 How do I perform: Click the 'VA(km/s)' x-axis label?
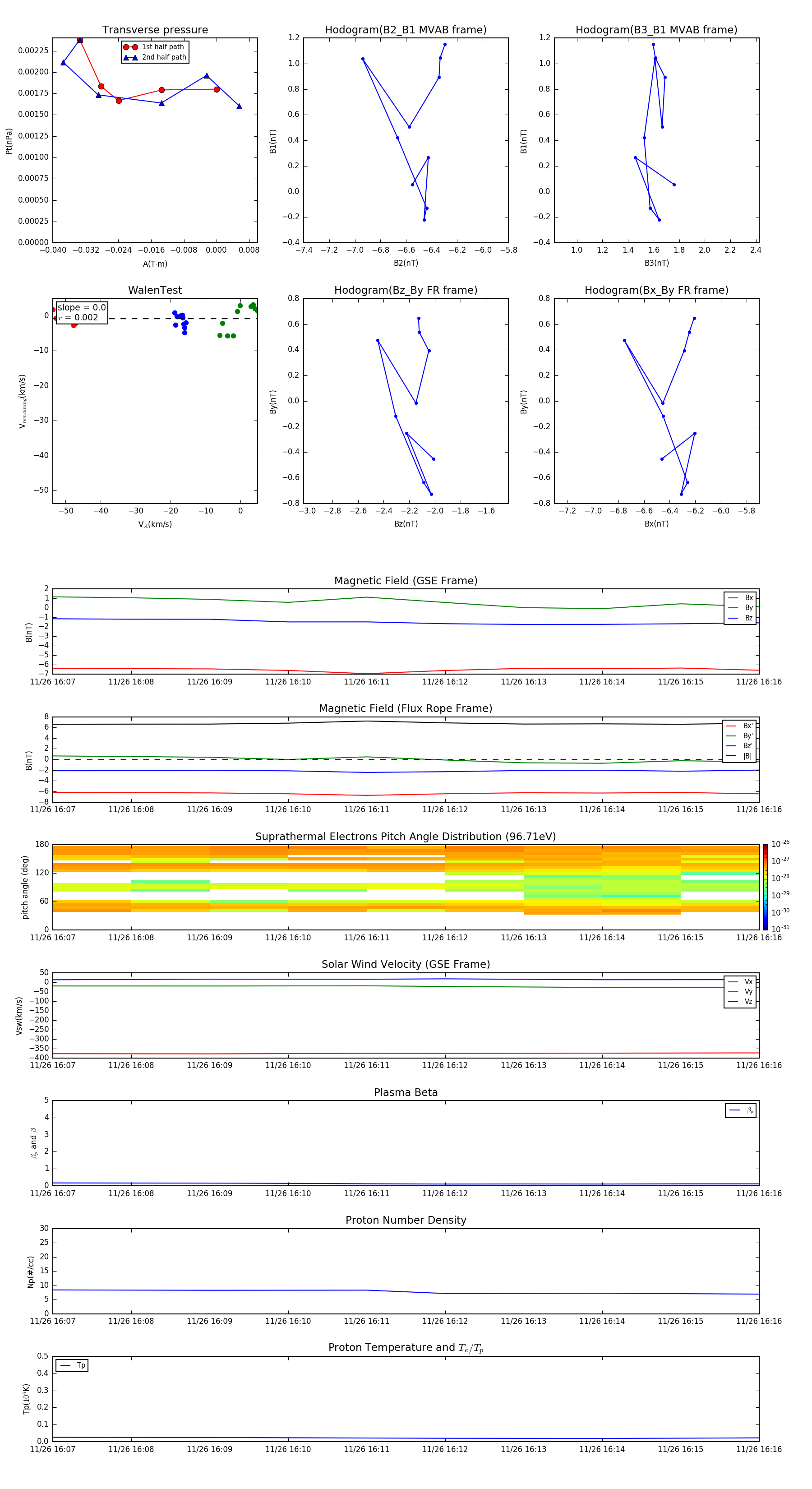click(155, 524)
